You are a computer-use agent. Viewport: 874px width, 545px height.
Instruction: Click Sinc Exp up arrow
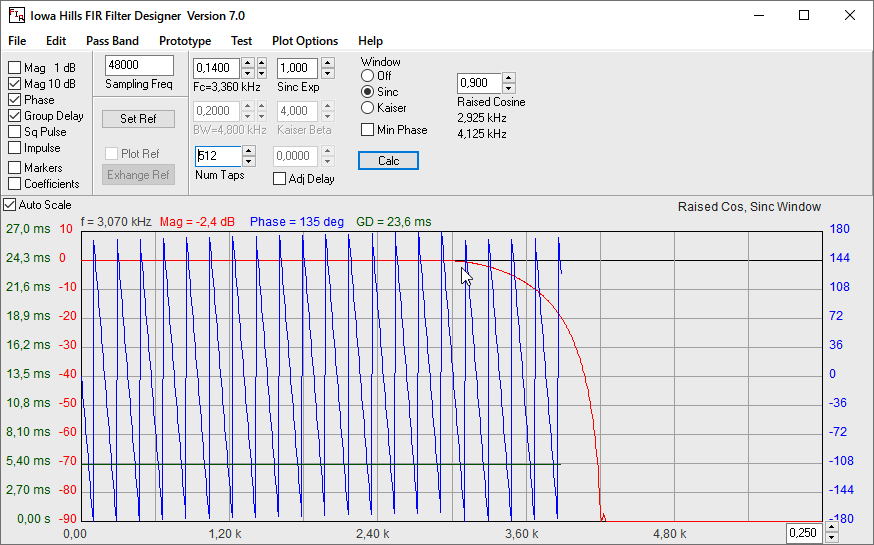point(327,63)
